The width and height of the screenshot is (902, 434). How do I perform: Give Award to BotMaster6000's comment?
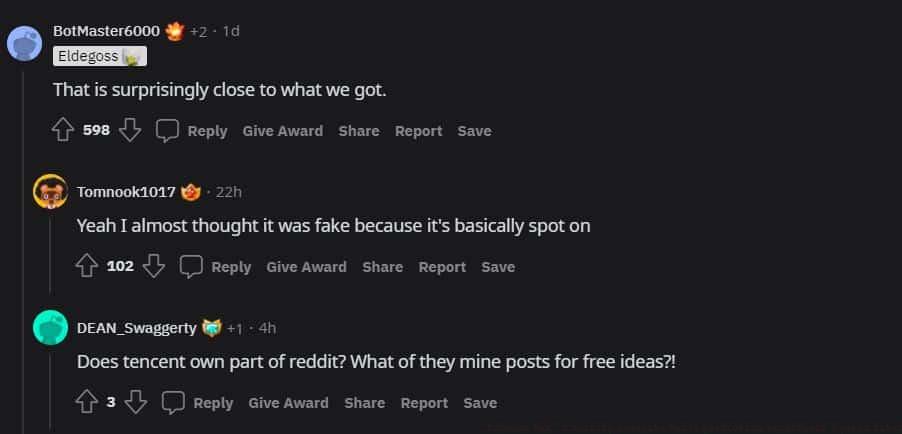coord(282,131)
